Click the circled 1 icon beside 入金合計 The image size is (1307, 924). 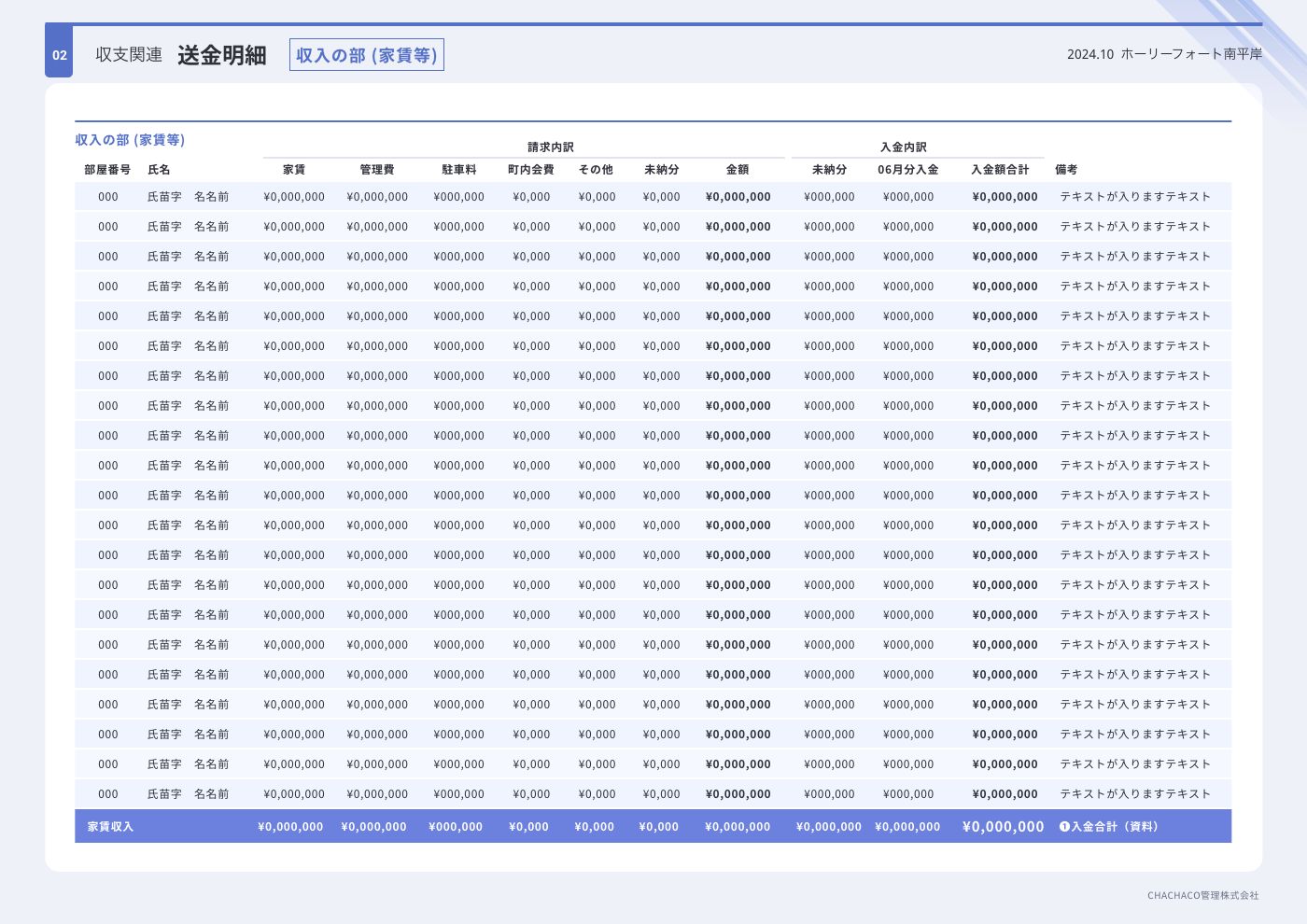pos(1063,827)
